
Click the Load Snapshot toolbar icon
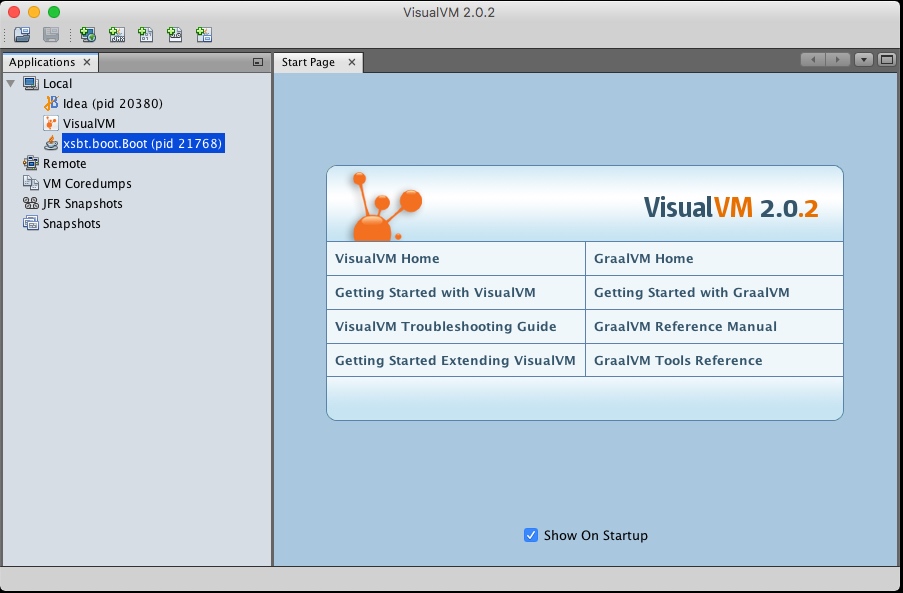(22, 35)
